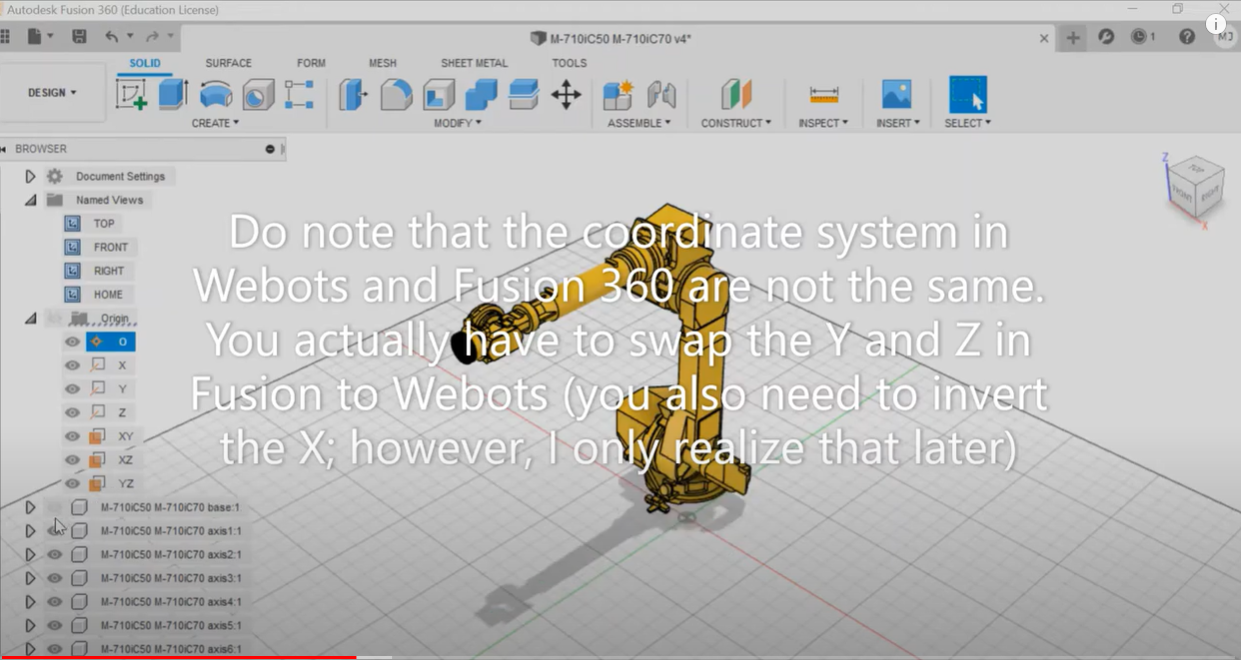
Task: Toggle visibility of the Y axis
Action: 72,389
